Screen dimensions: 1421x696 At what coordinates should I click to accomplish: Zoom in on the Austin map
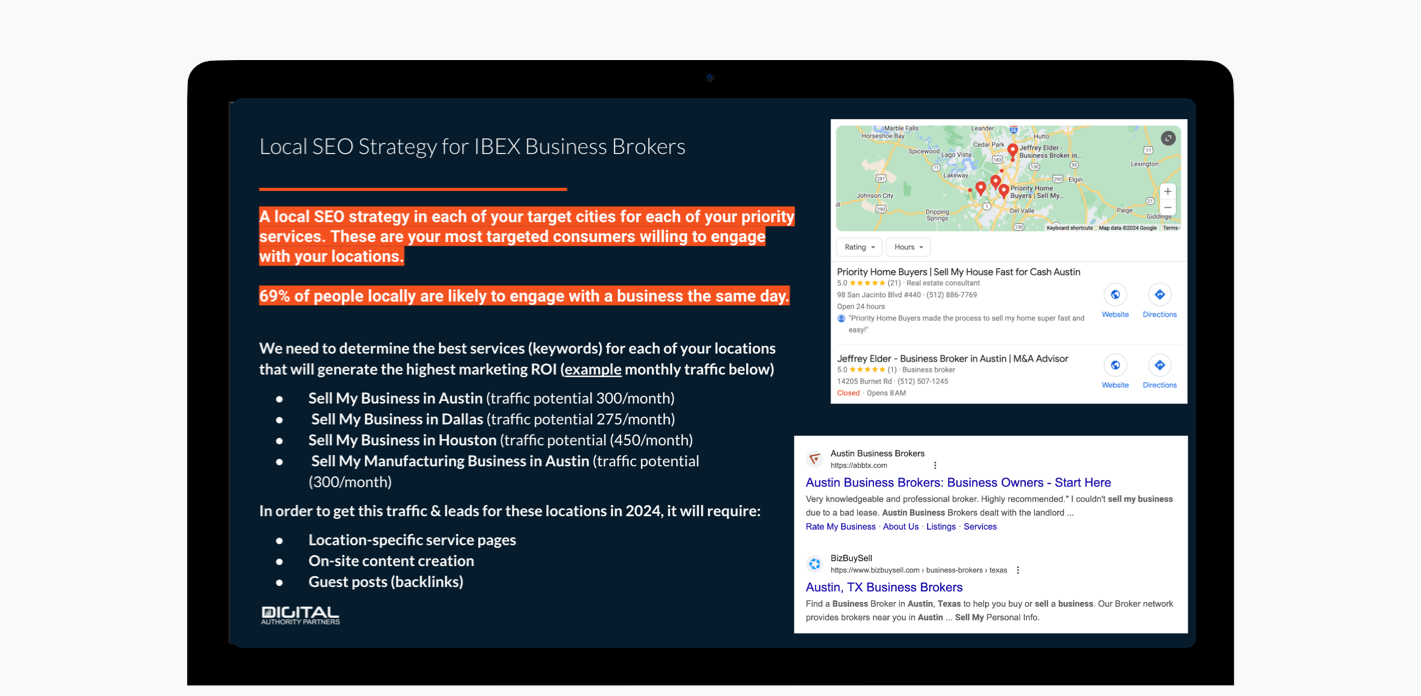(1167, 191)
